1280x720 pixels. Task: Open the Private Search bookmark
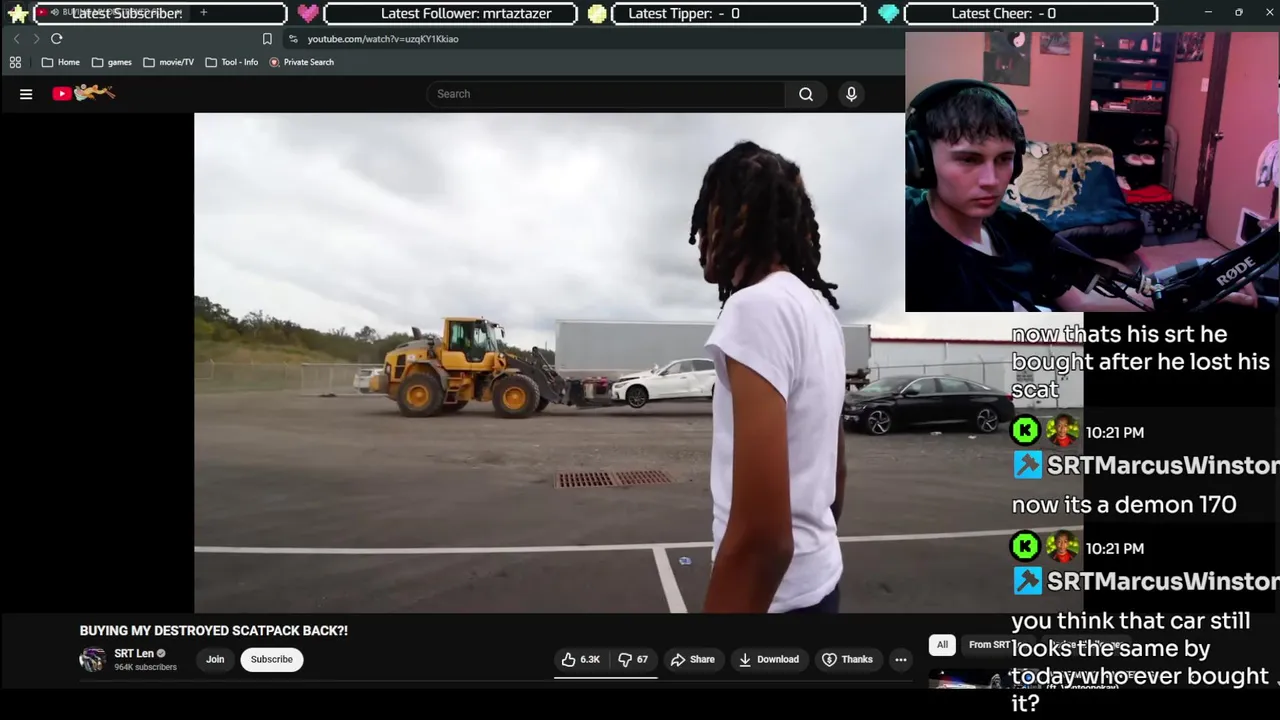302,62
